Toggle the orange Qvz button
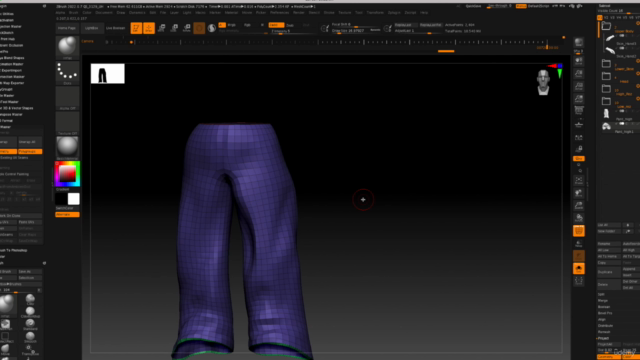The image size is (640, 360). pos(579,158)
